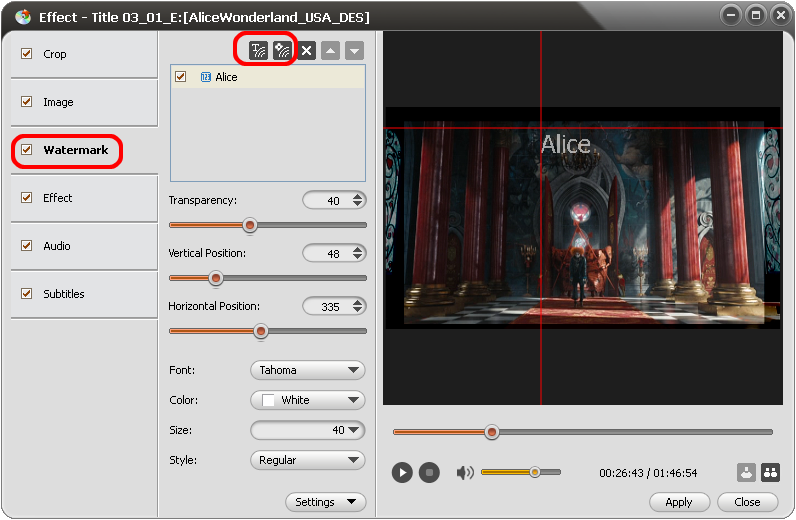
Task: Click the app logo icon in the title bar
Action: tap(23, 17)
